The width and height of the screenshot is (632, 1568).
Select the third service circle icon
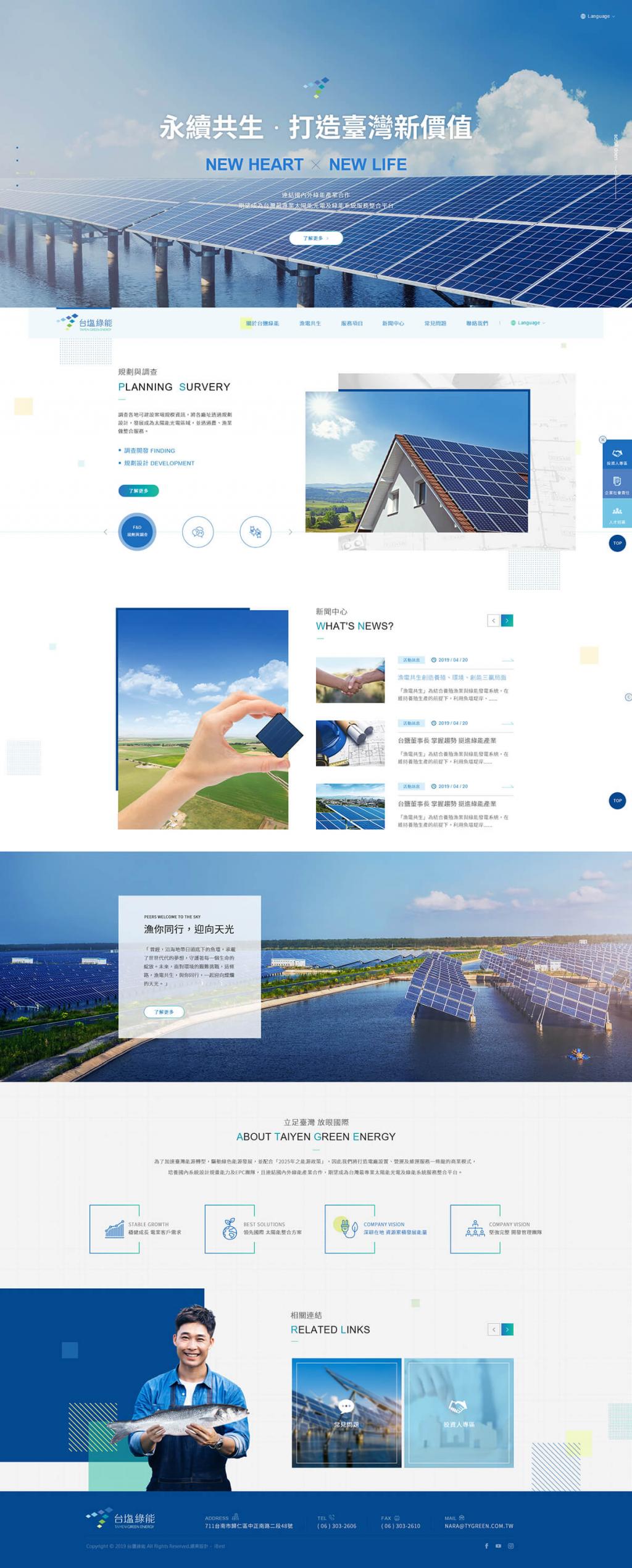(256, 532)
